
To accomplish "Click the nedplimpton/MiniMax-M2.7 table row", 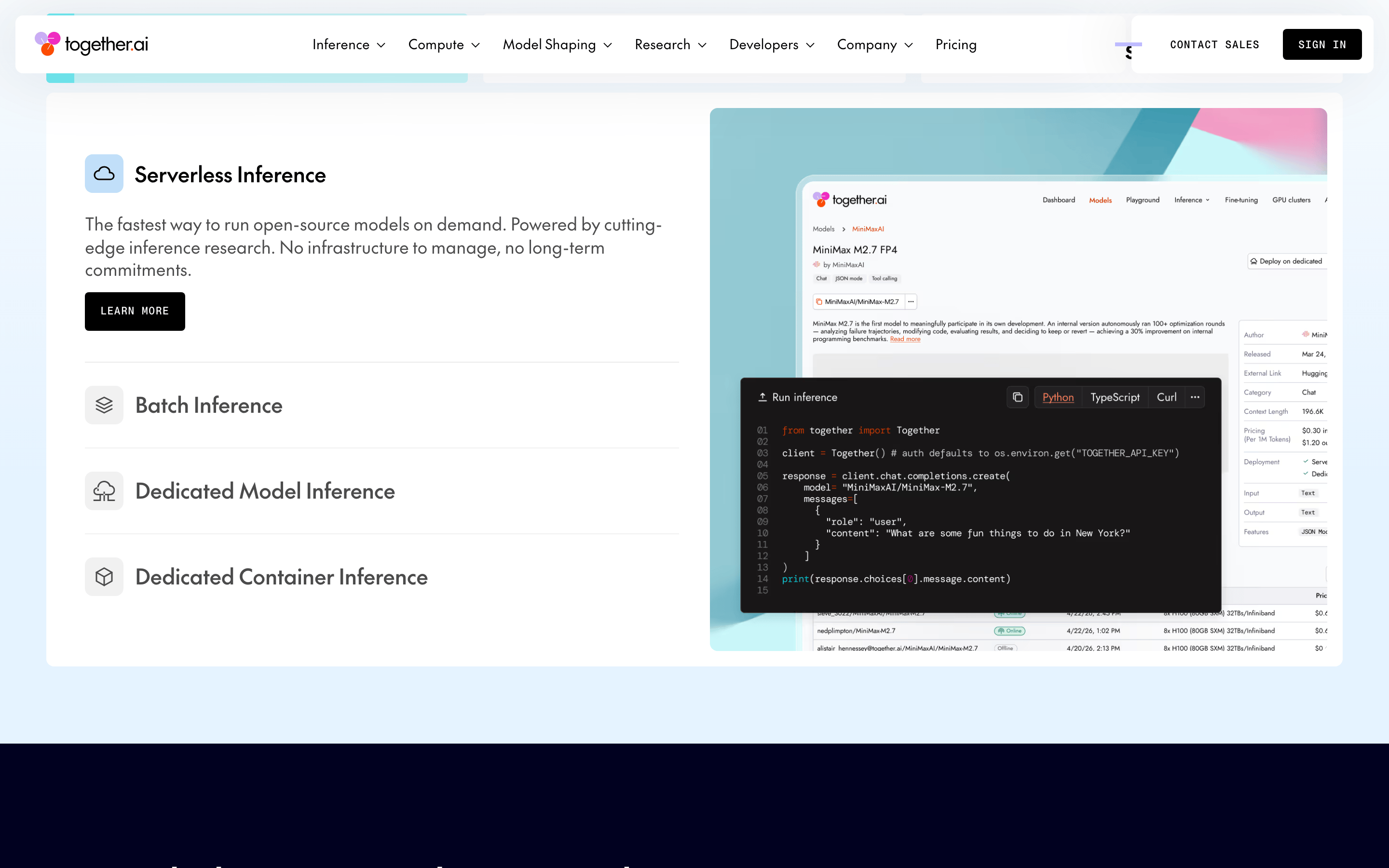I will pos(1070,630).
